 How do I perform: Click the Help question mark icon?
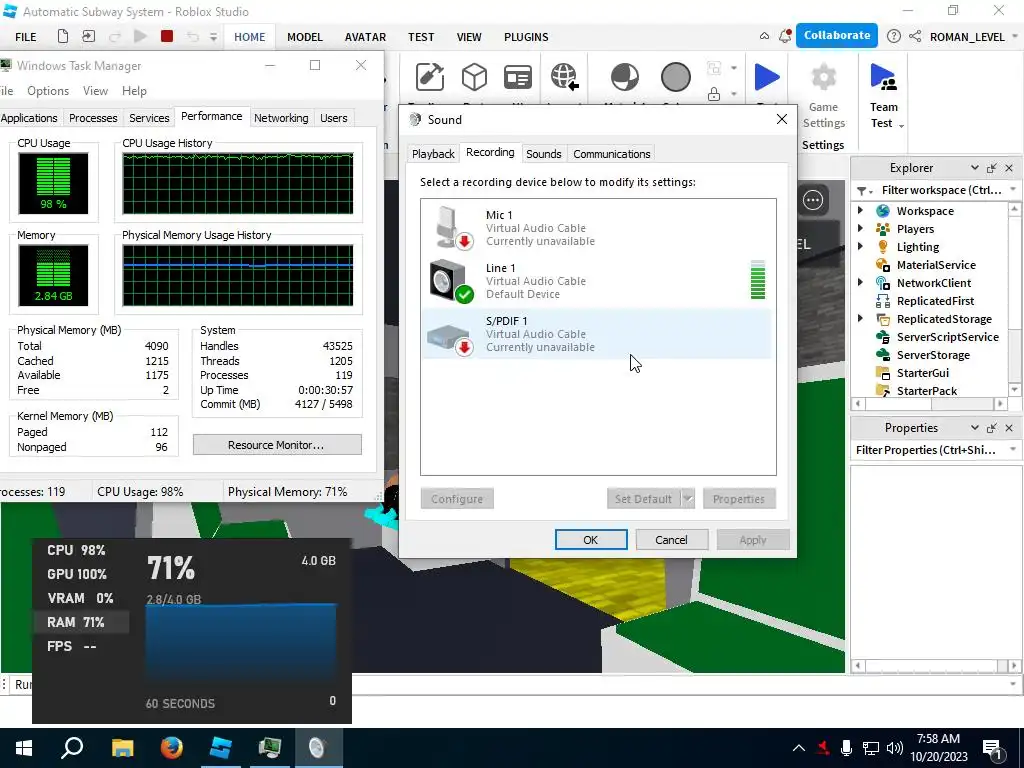pyautogui.click(x=894, y=37)
